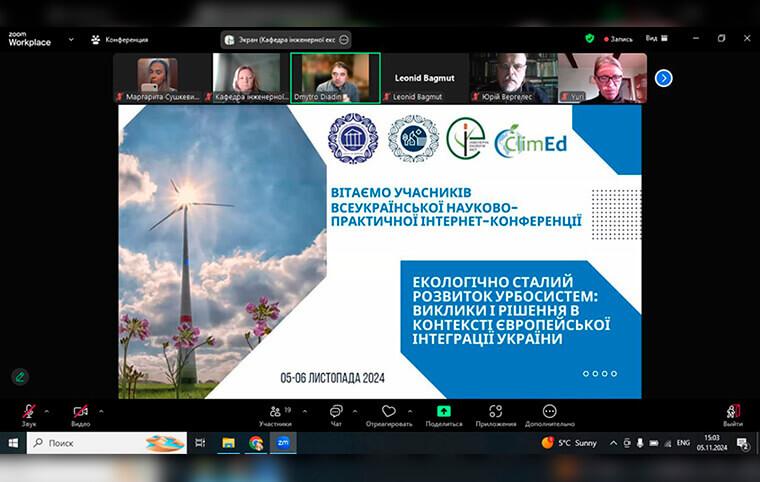
Task: Switch the ENG input language indicator
Action: (x=683, y=443)
